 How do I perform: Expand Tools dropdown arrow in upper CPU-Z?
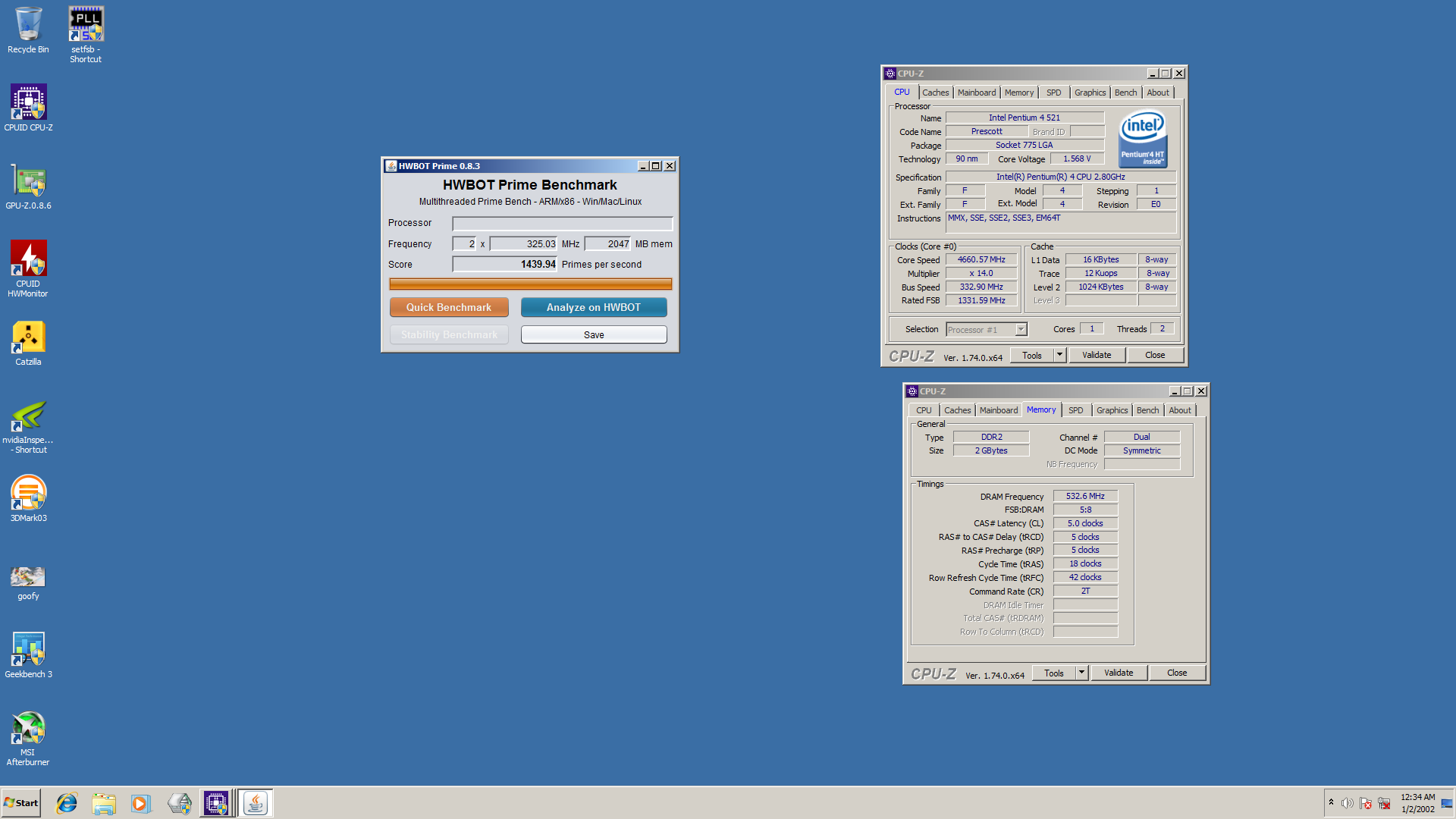click(x=1059, y=355)
